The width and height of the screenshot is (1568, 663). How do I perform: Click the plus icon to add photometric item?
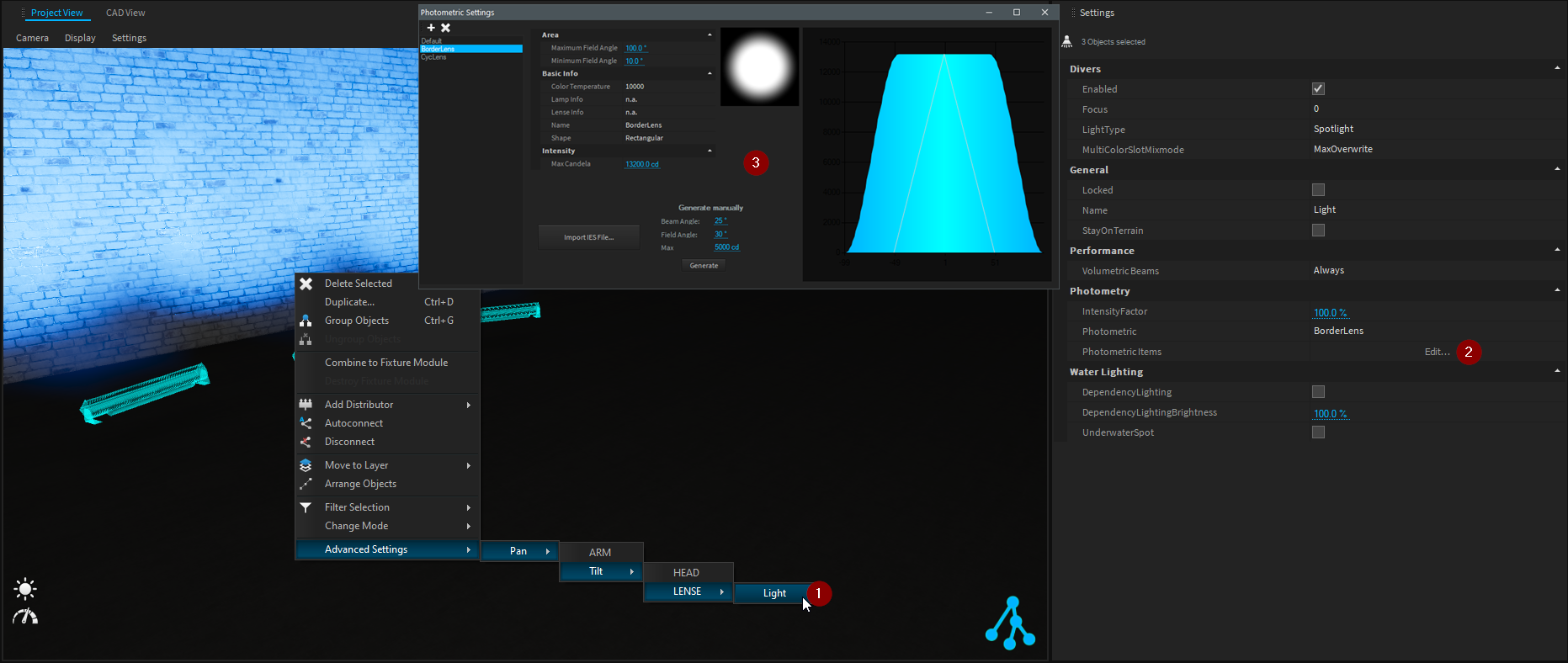tap(431, 28)
